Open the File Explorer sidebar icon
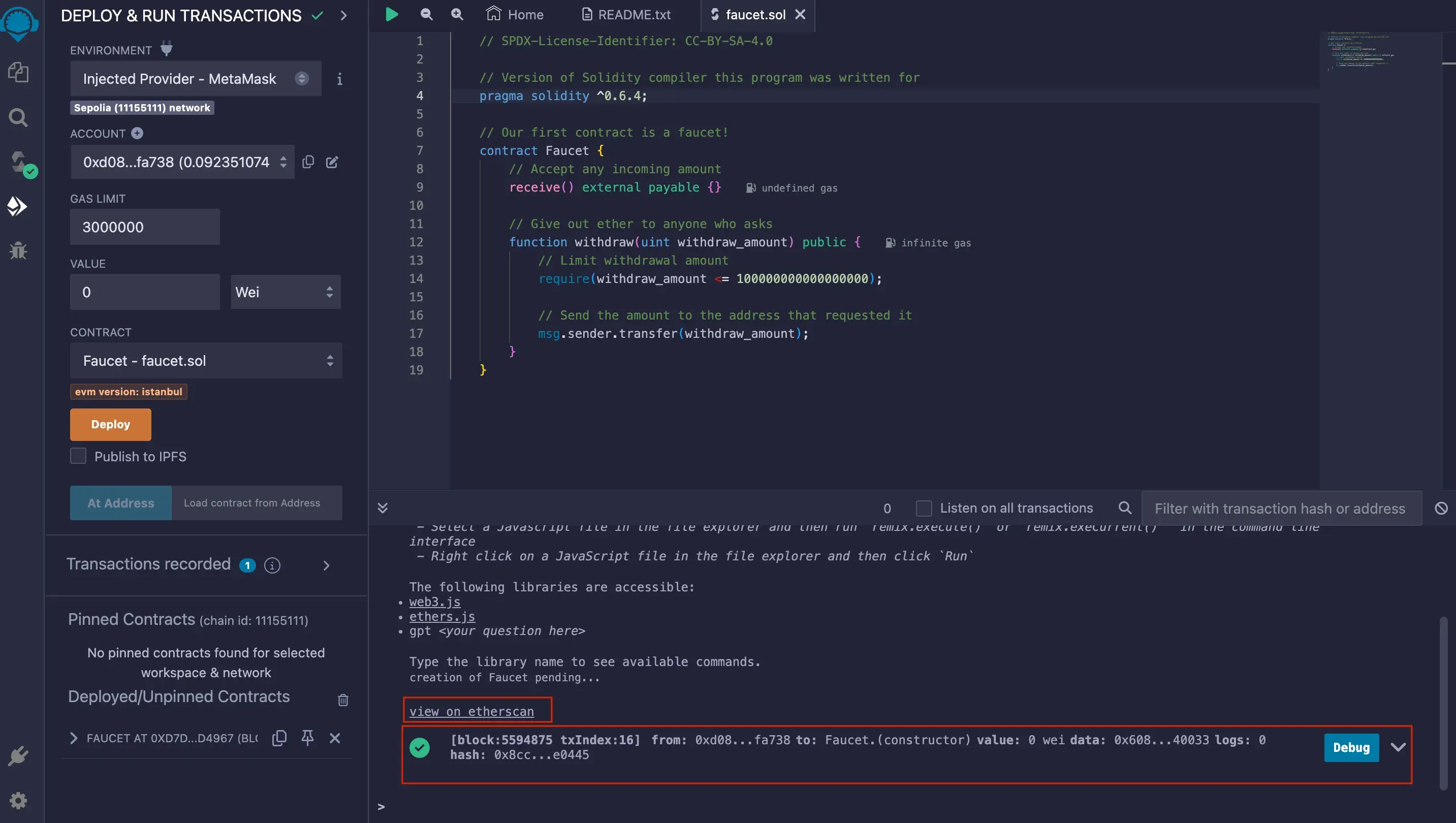1456x823 pixels. 18,72
